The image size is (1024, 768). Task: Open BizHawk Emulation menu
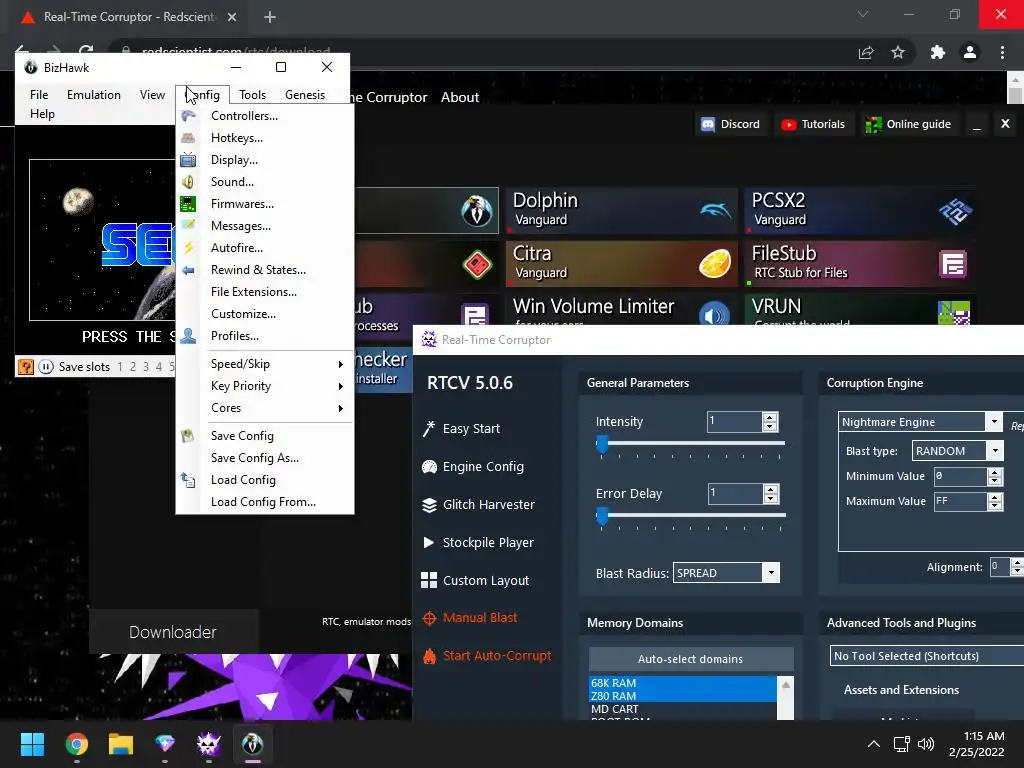(93, 95)
